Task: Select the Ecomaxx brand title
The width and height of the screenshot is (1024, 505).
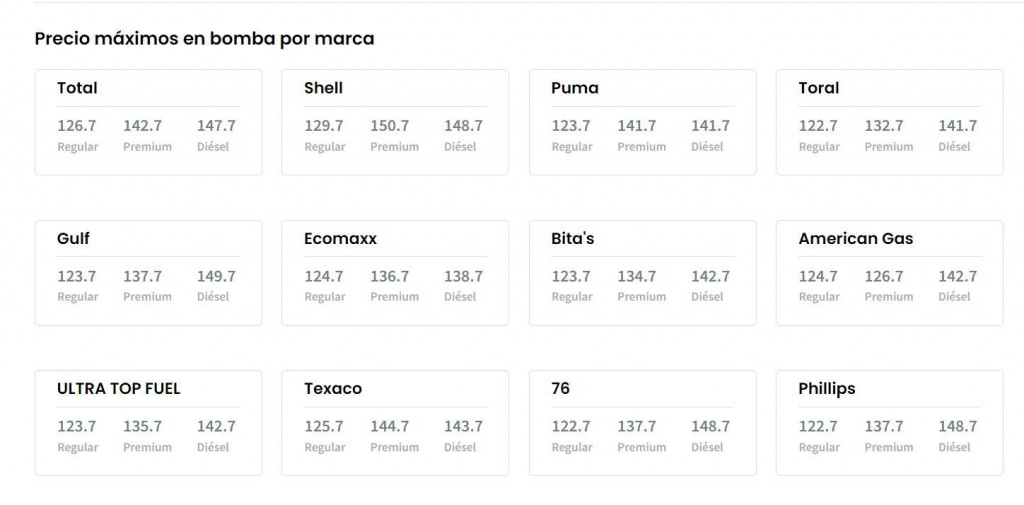Action: (x=340, y=238)
